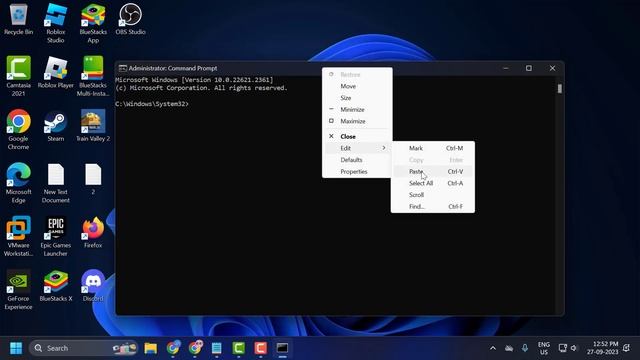Click the second Chrome taskbar icon
This screenshot has height=360, width=640.
click(195, 348)
